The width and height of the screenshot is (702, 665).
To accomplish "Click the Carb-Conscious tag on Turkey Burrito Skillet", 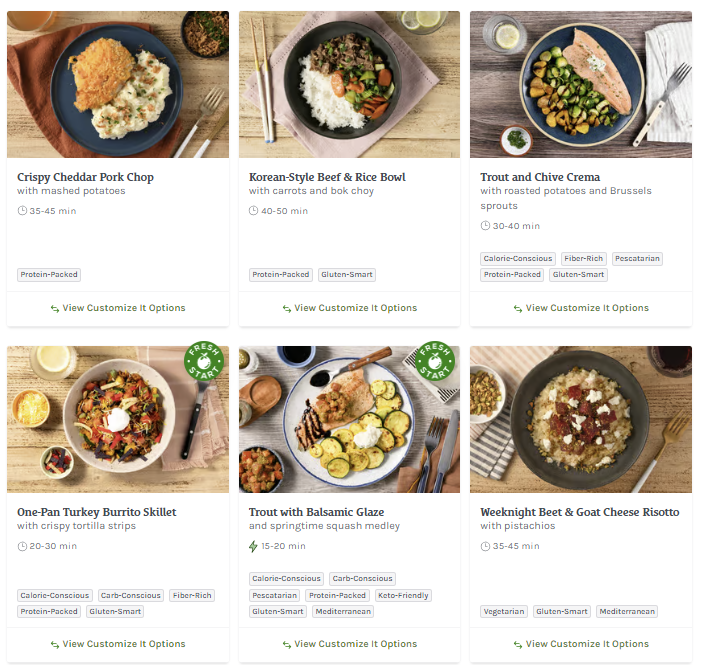I will coord(131,595).
